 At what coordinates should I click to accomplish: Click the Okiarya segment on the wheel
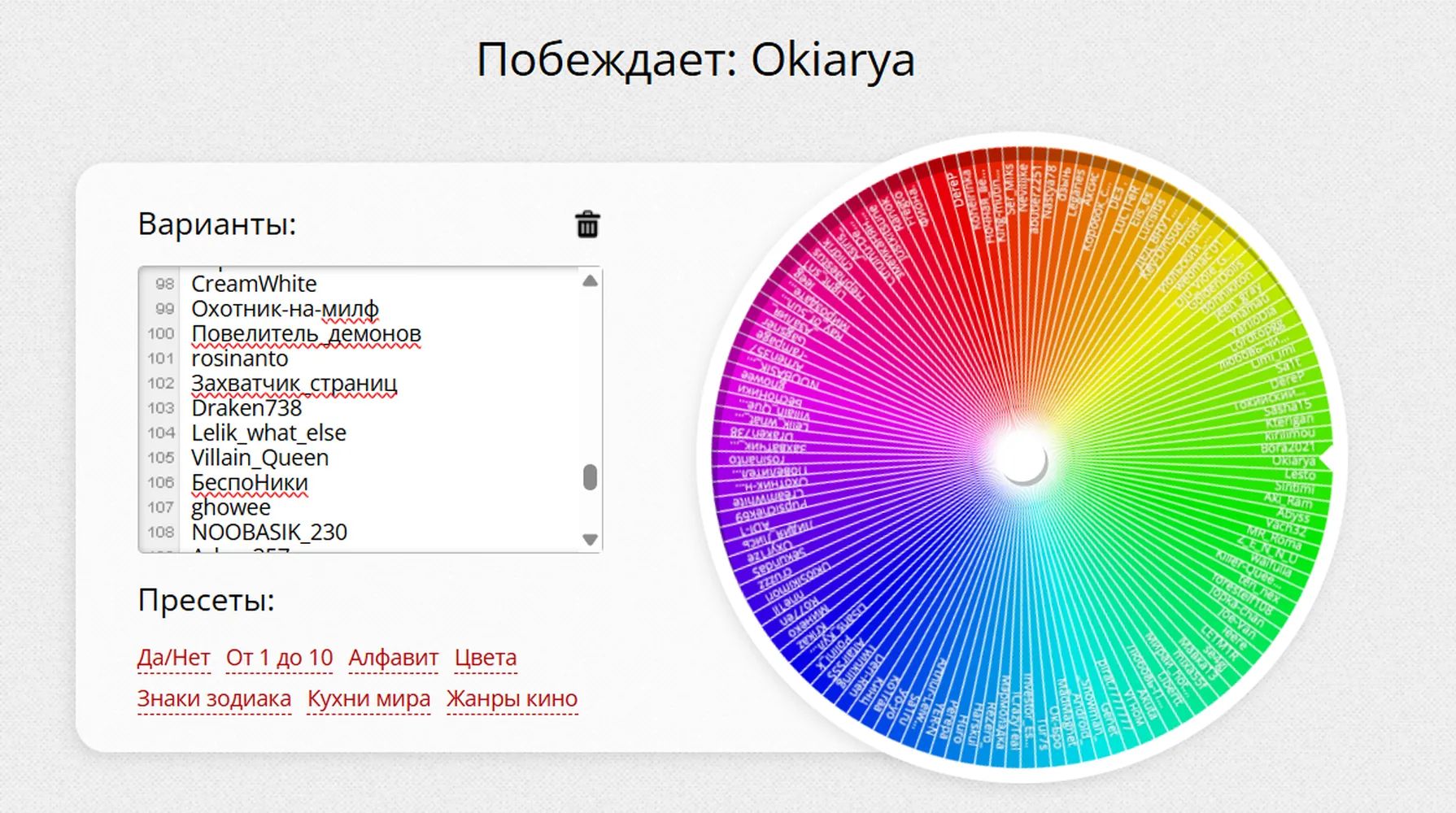click(1293, 461)
